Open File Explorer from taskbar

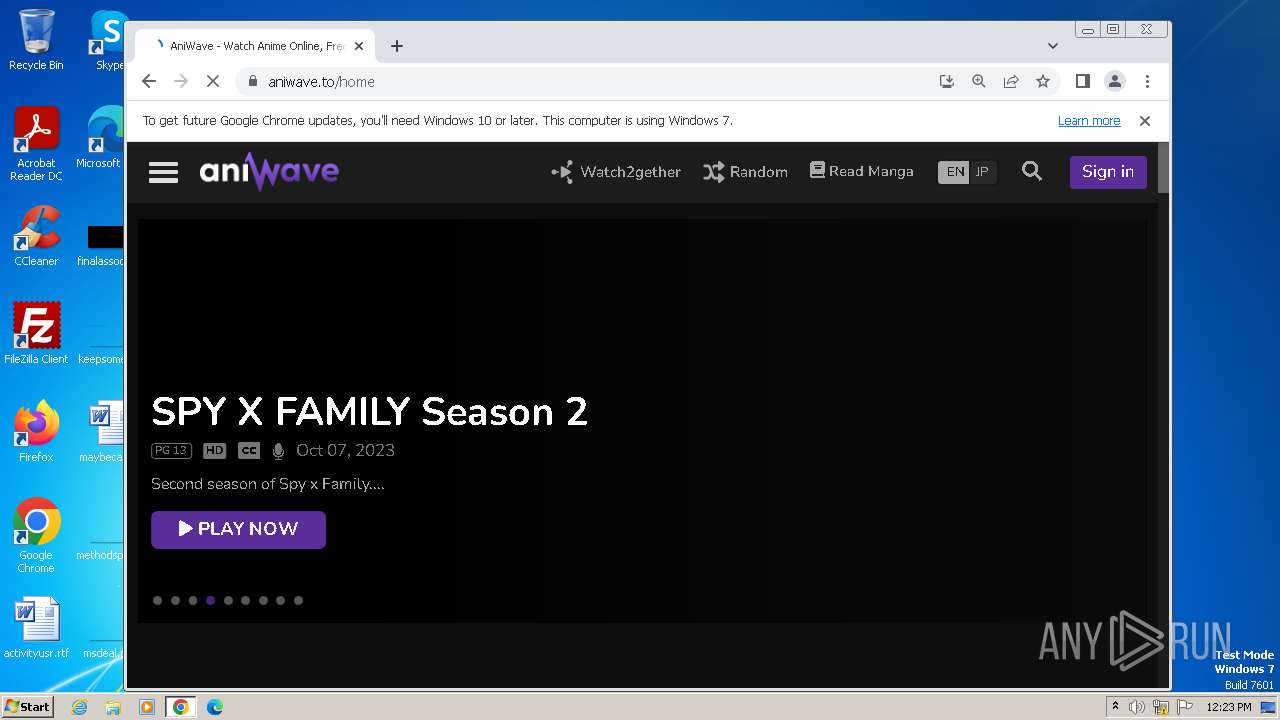pos(113,707)
